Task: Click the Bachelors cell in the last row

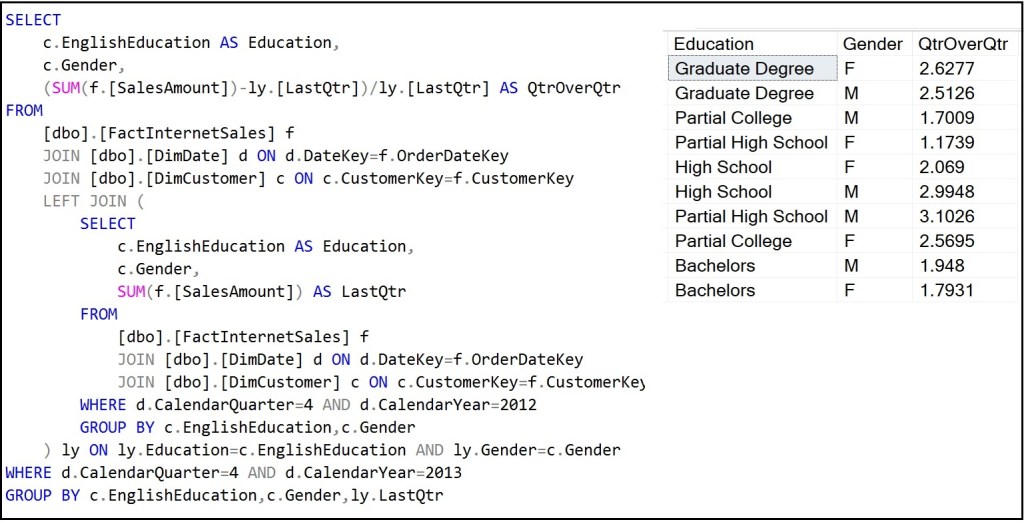Action: point(715,290)
